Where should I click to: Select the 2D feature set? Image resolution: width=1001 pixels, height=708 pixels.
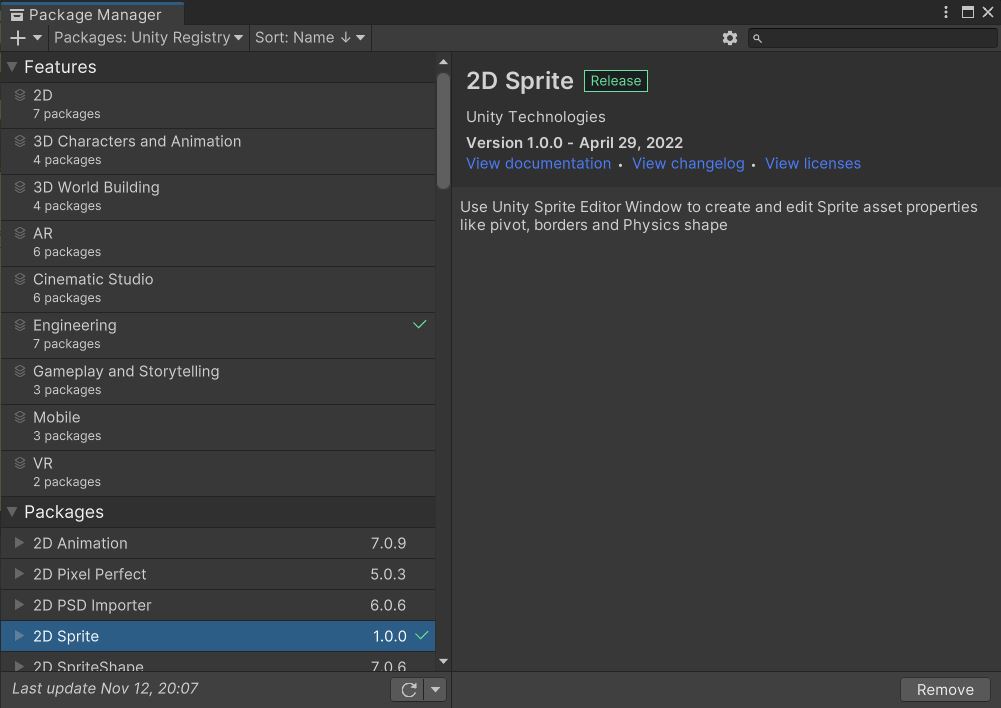click(218, 105)
